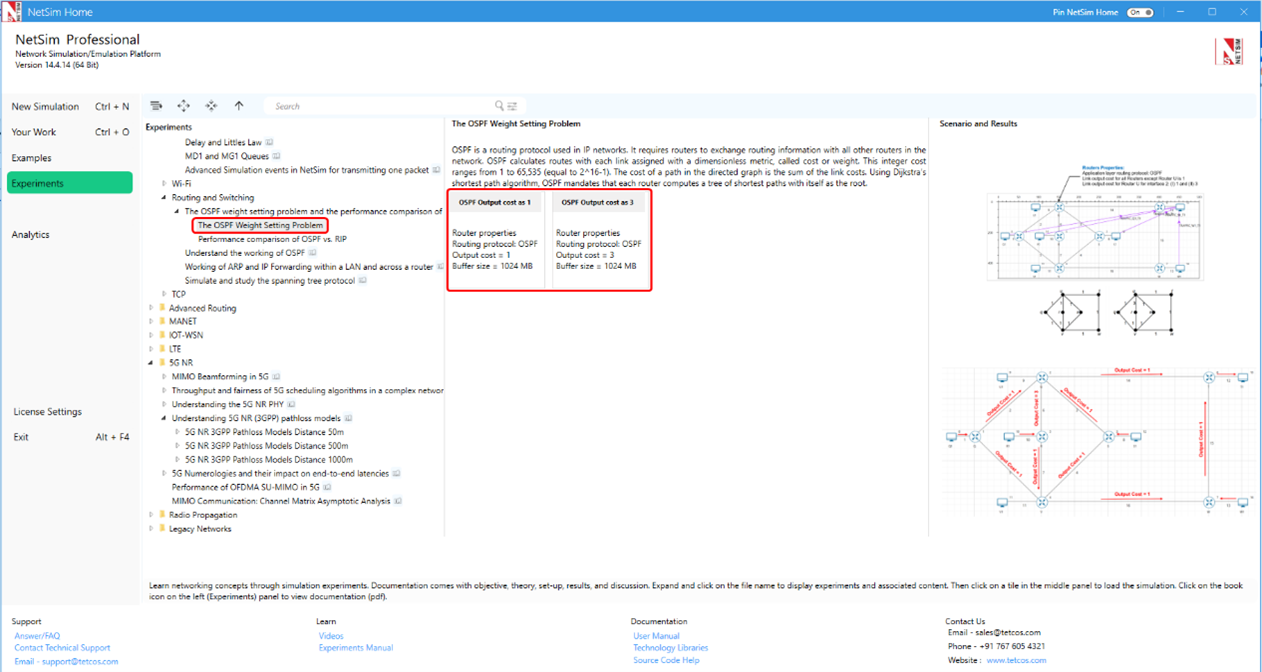Open documentation book icon for Delay and Littles Law
This screenshot has width=1262, height=672.
coord(269,143)
